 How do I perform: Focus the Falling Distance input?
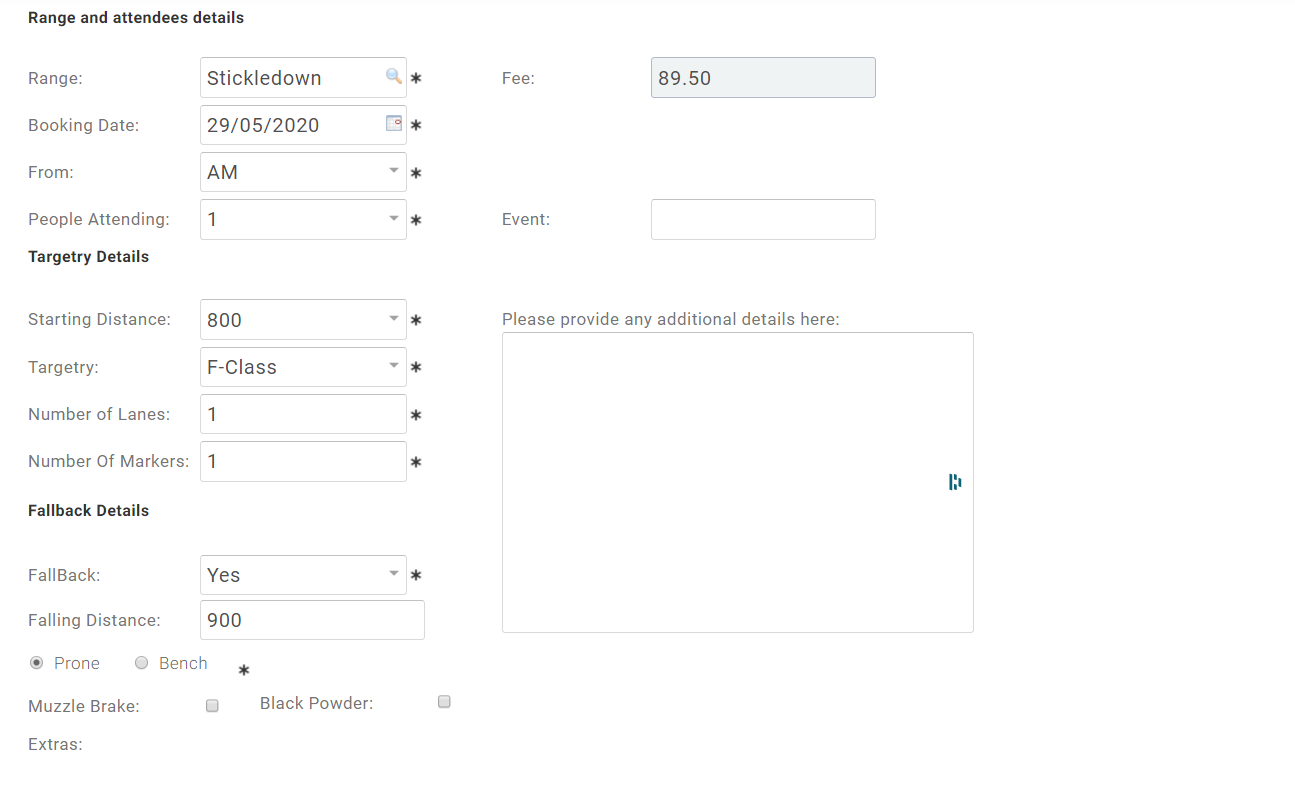(x=312, y=620)
